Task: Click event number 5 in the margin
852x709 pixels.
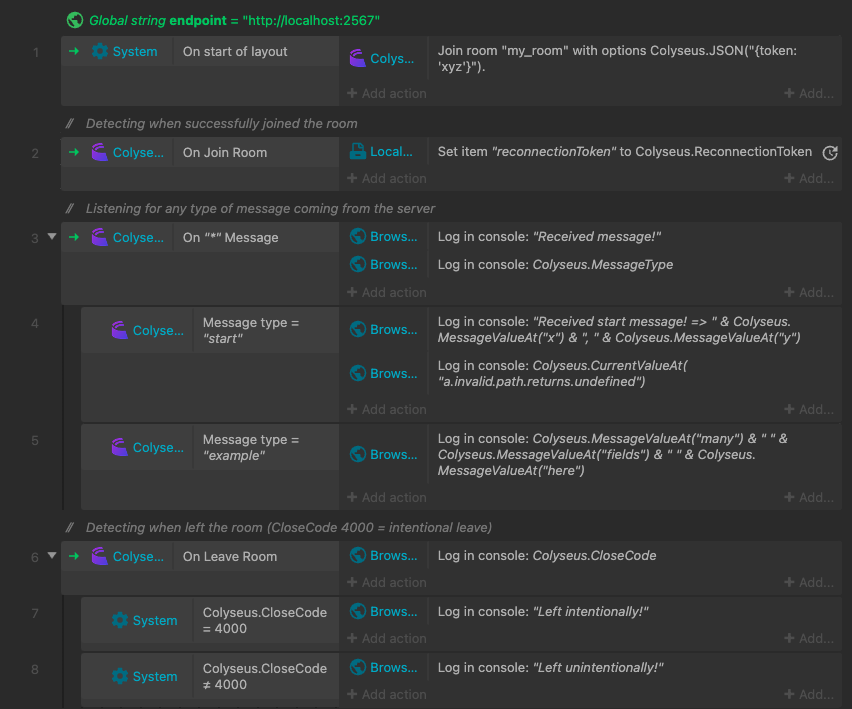Action: click(x=35, y=441)
